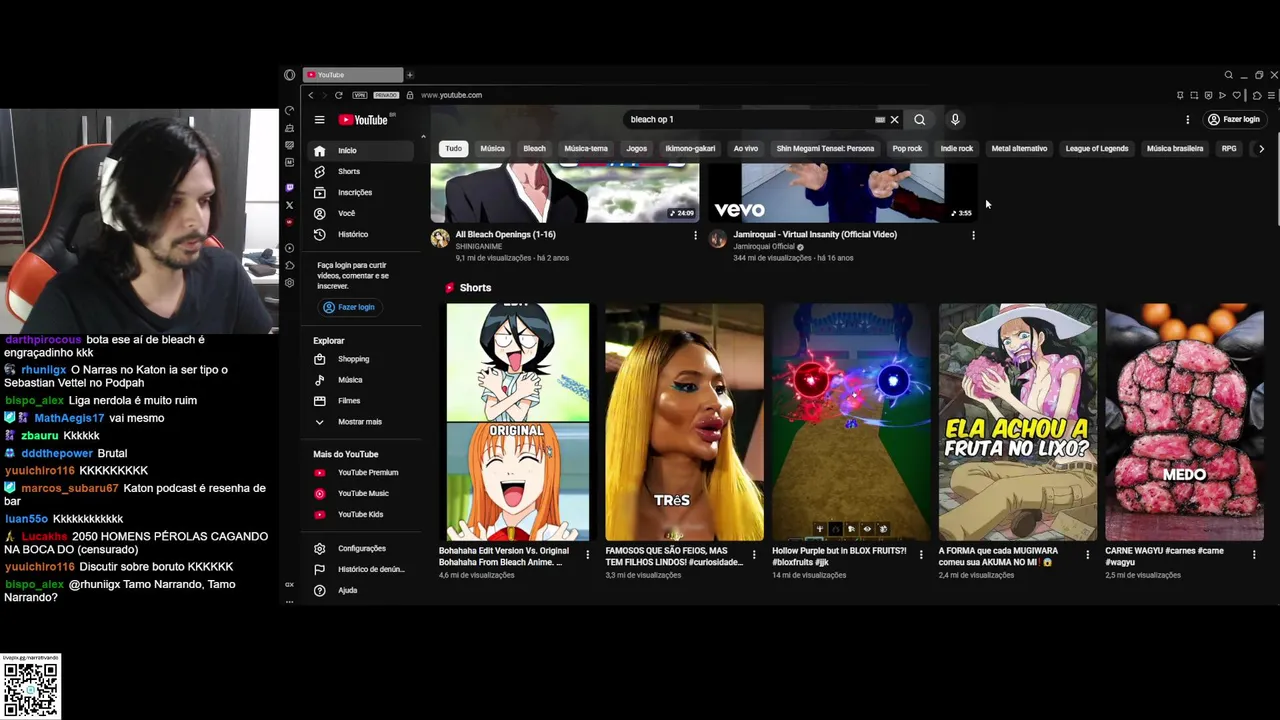Open YouTube settings three-dot menu near login
The image size is (1280, 720).
point(1187,120)
